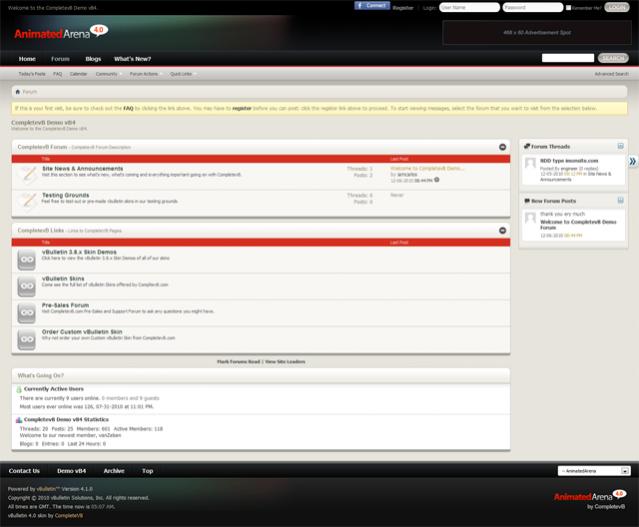Open Site News & Announcements forum

[83, 168]
